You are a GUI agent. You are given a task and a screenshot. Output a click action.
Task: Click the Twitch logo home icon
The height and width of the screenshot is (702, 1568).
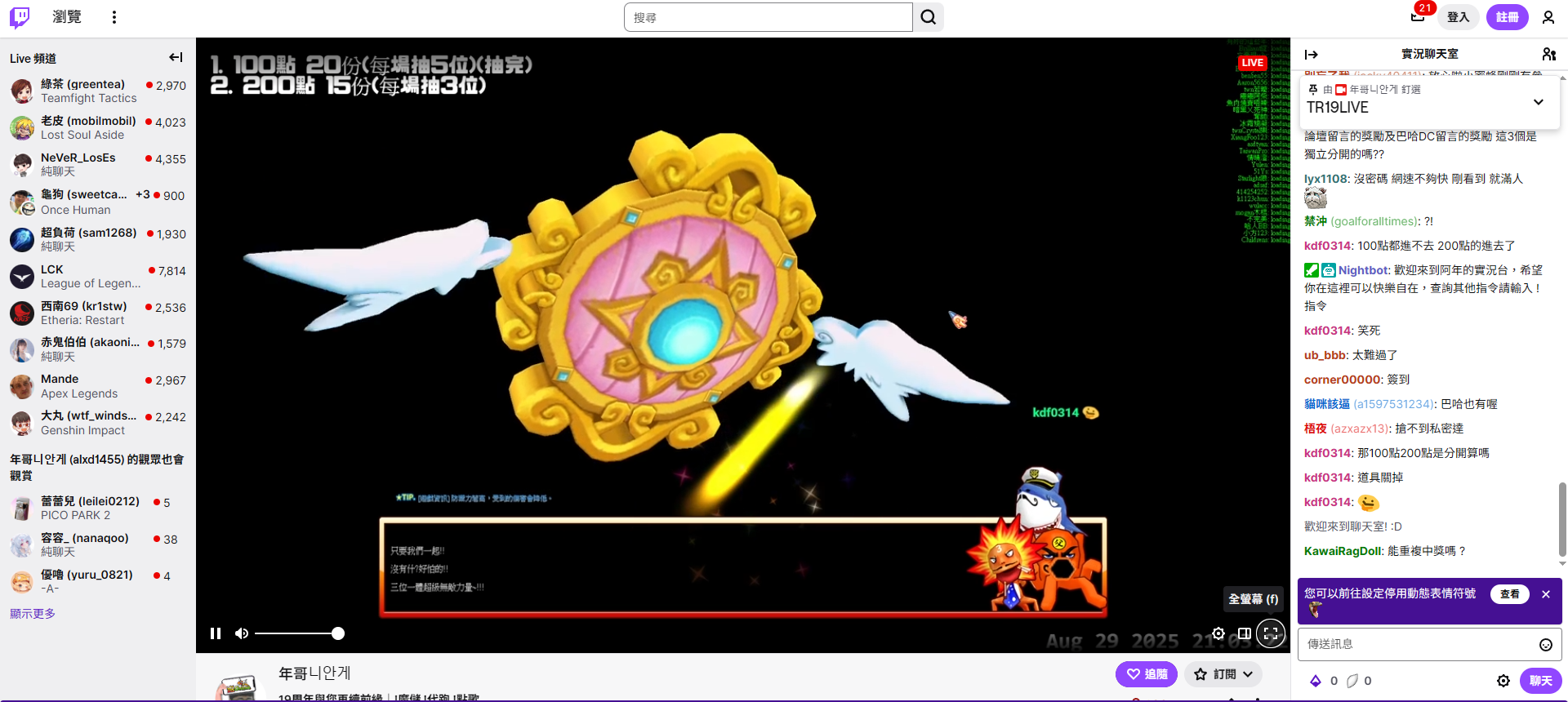tap(20, 17)
